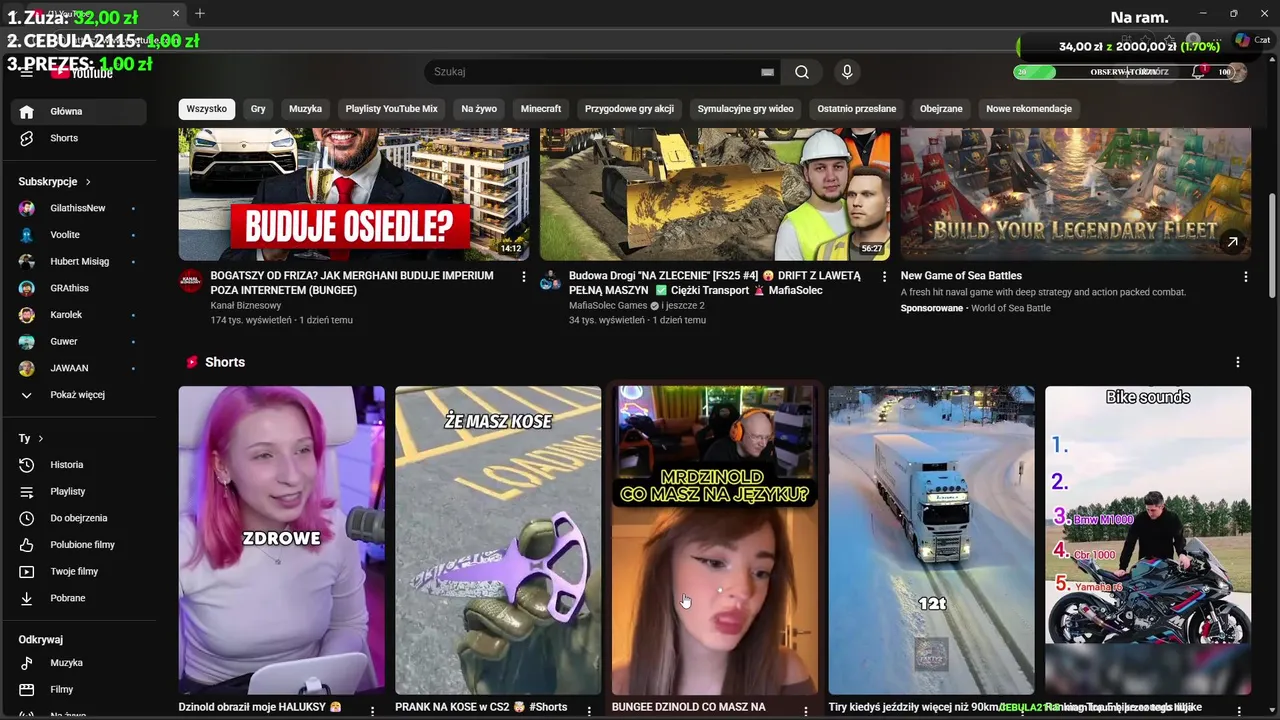1280x720 pixels.
Task: Visit MafiaSolec Games channel name
Action: click(608, 305)
